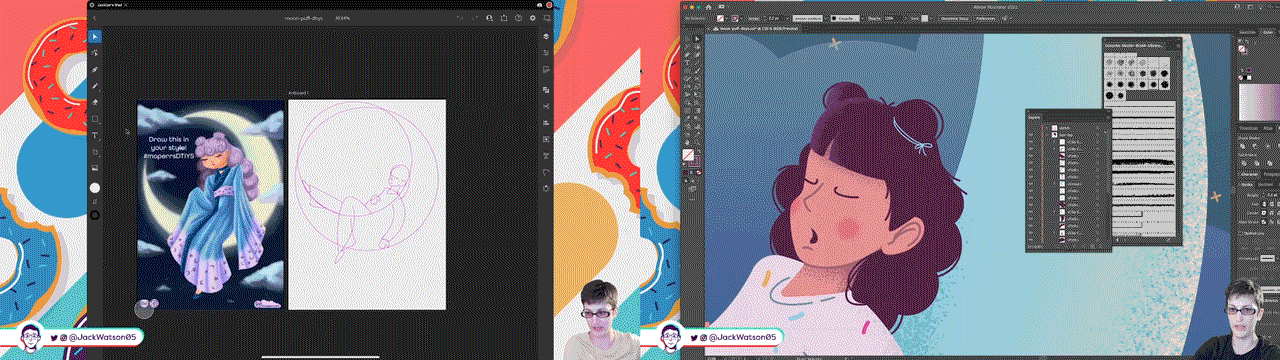
Task: Enable the Dashed Line checkbox in Stroke panel
Action: (x=1241, y=232)
